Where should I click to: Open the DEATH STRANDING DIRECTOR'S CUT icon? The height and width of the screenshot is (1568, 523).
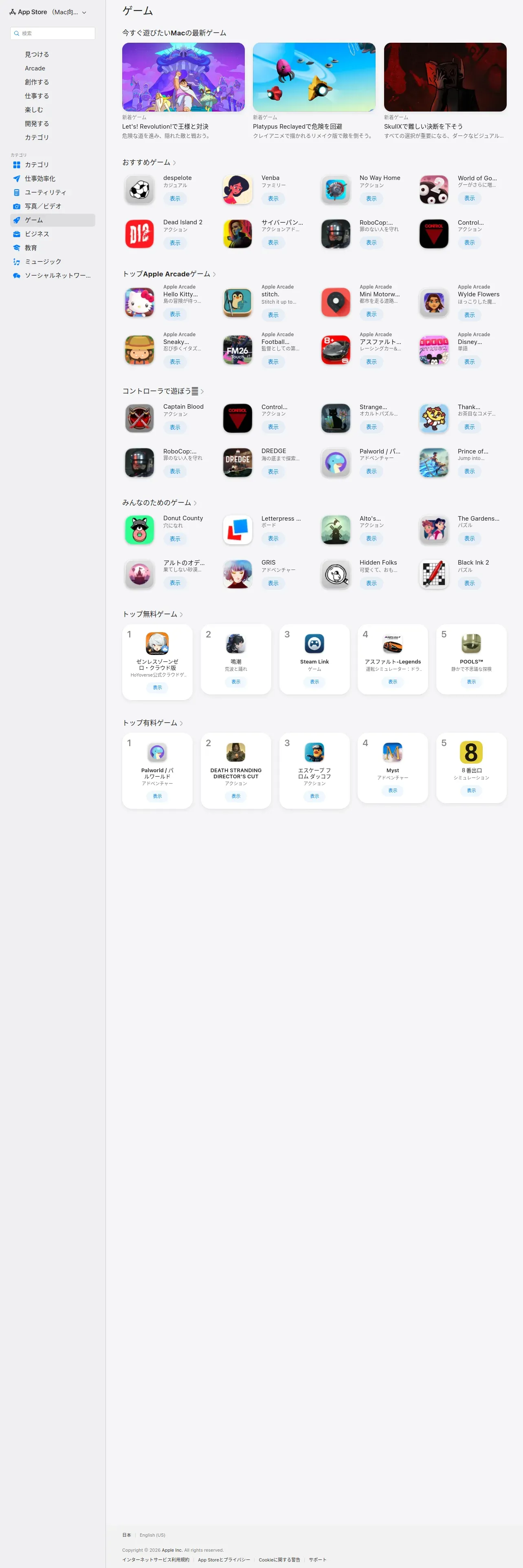click(x=235, y=752)
